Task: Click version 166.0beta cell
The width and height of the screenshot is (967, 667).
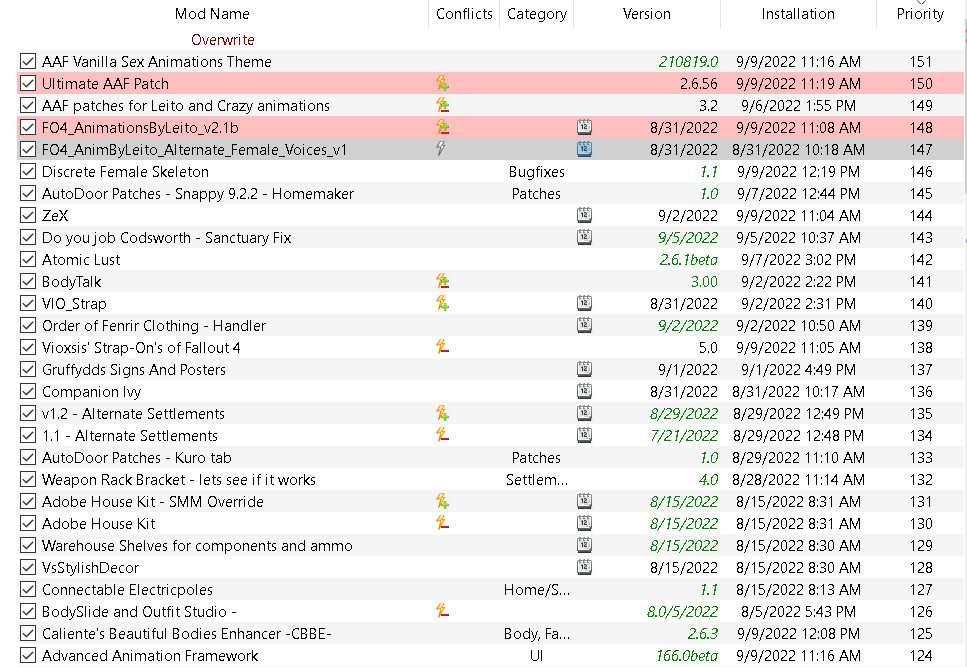Action: pos(686,656)
